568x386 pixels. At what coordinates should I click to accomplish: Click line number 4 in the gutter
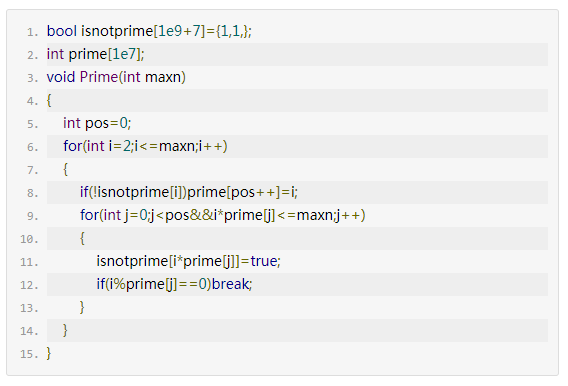click(32, 101)
